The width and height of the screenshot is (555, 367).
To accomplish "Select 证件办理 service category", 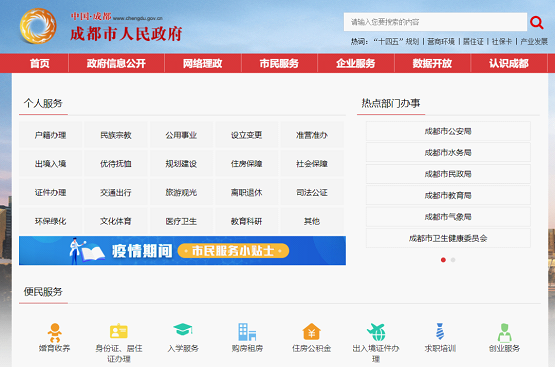I will coord(51,193).
